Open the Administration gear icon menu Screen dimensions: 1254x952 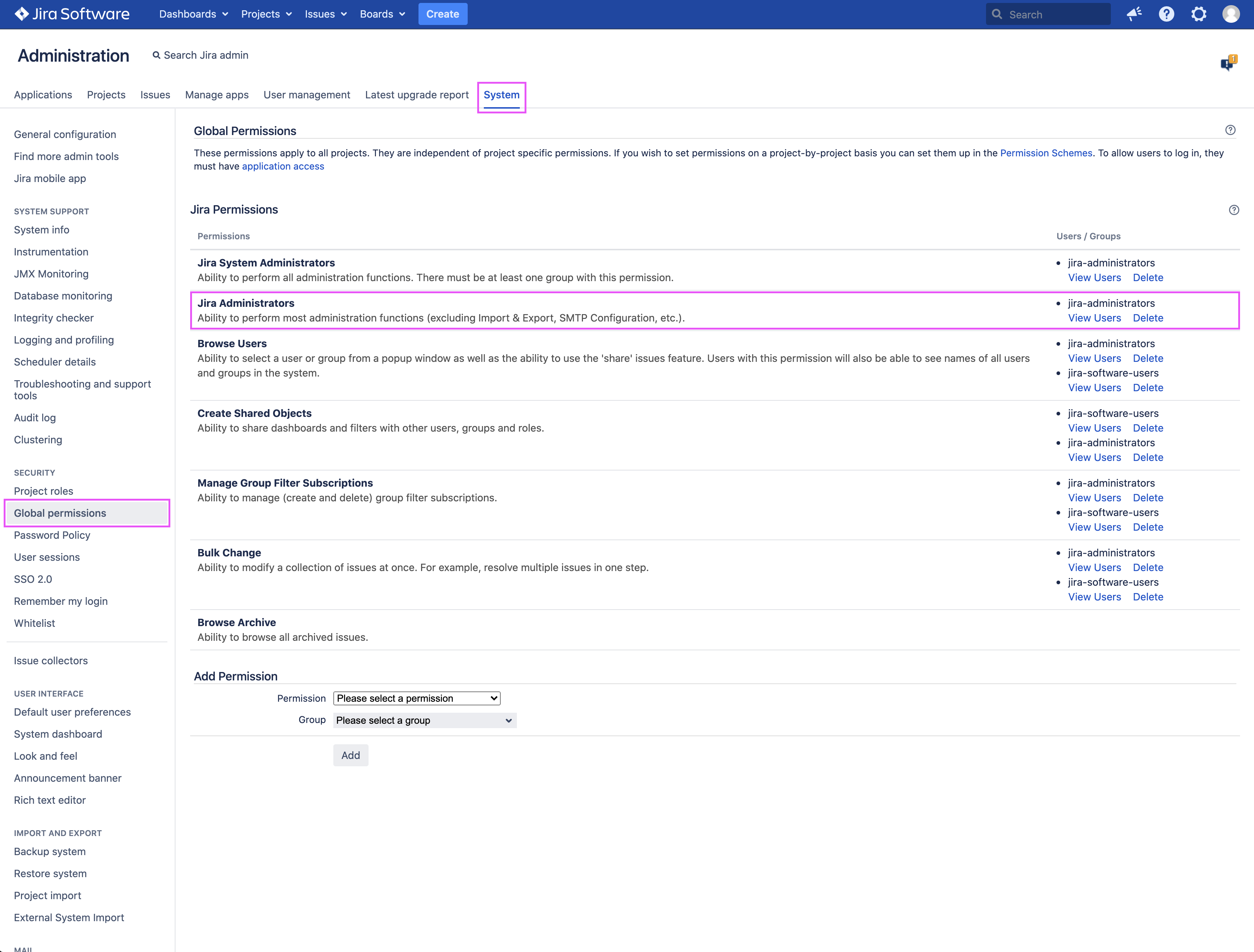tap(1199, 14)
